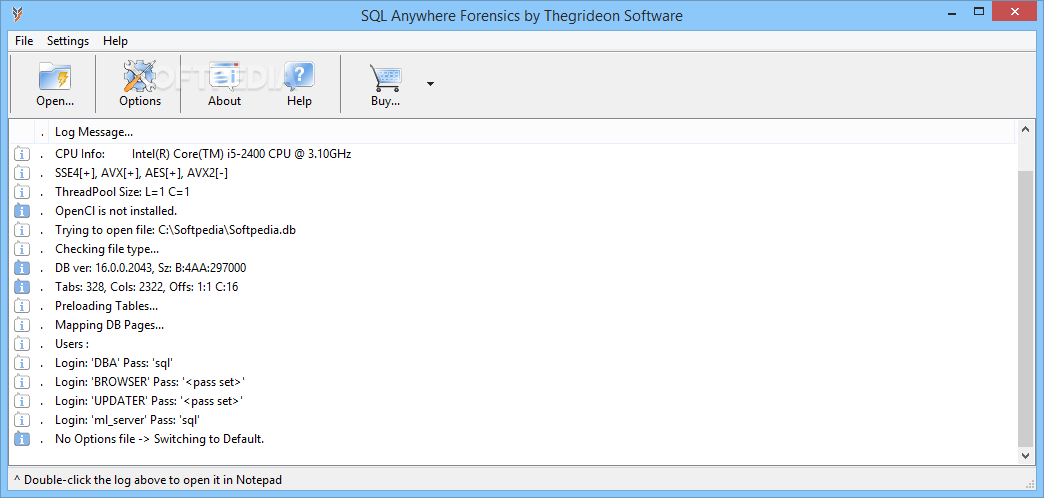The width and height of the screenshot is (1044, 498).
Task: Select 'DB ver: 16.0.0.2043' log line
Action: pos(150,268)
